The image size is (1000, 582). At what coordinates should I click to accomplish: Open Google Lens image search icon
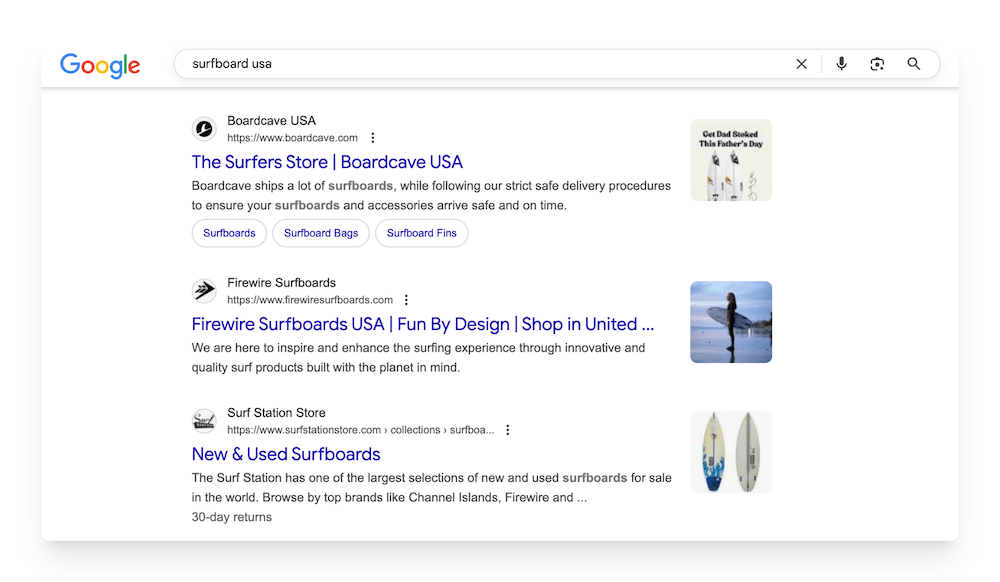pos(877,64)
